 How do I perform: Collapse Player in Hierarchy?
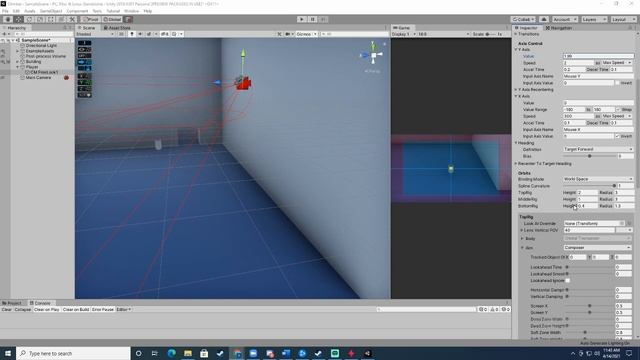point(18,67)
